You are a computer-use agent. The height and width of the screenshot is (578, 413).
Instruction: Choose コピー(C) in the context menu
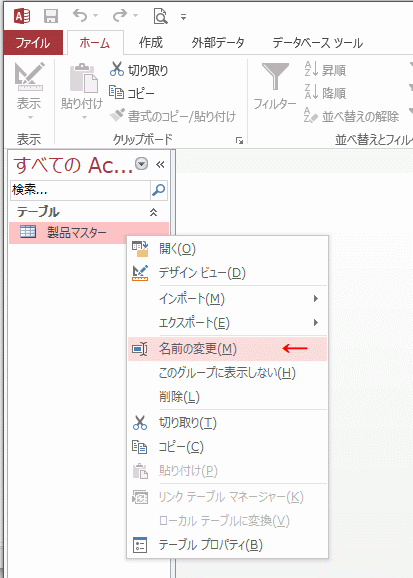(228, 447)
